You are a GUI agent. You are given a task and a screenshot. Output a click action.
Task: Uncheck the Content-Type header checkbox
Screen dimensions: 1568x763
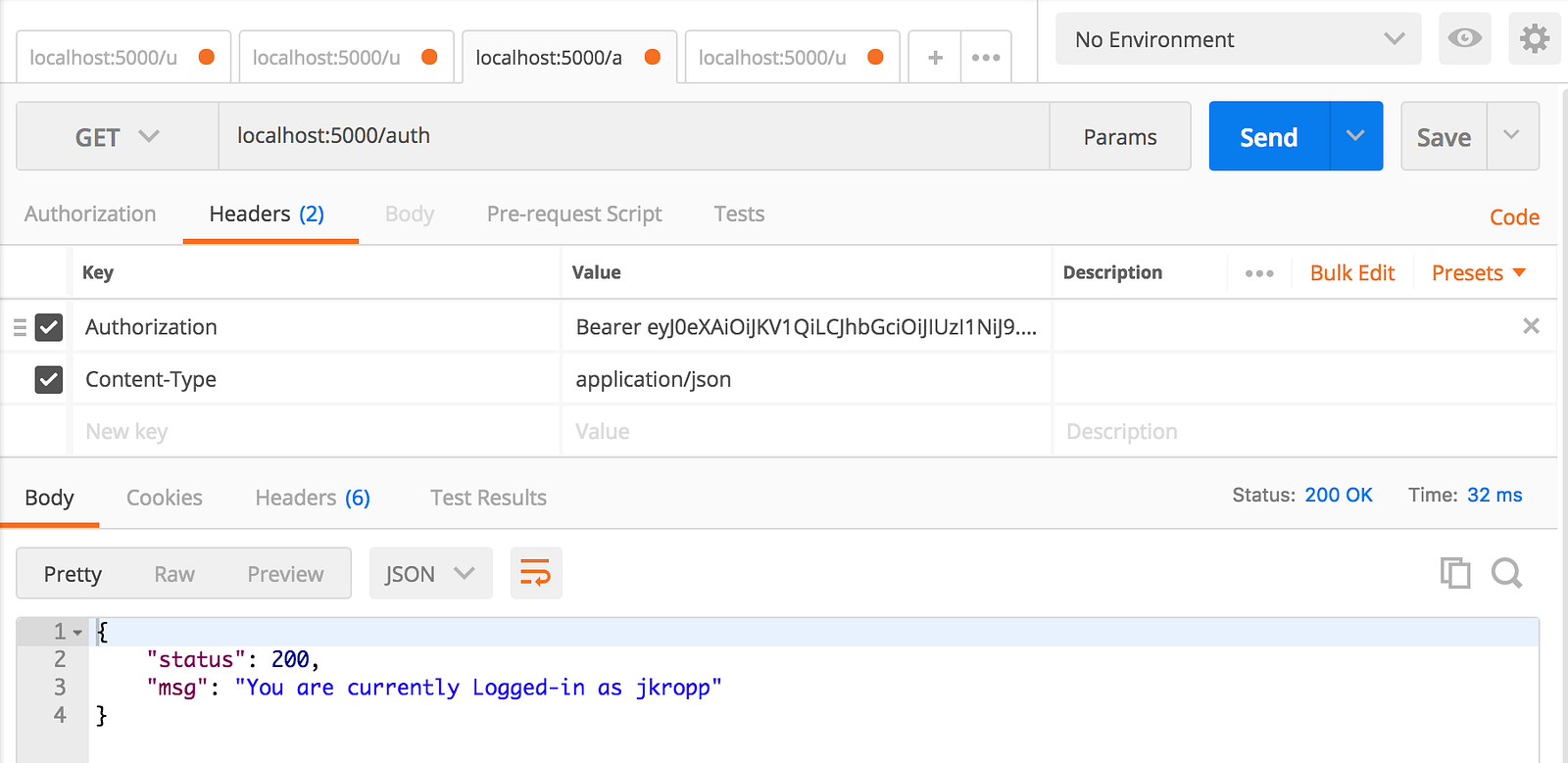tap(49, 379)
